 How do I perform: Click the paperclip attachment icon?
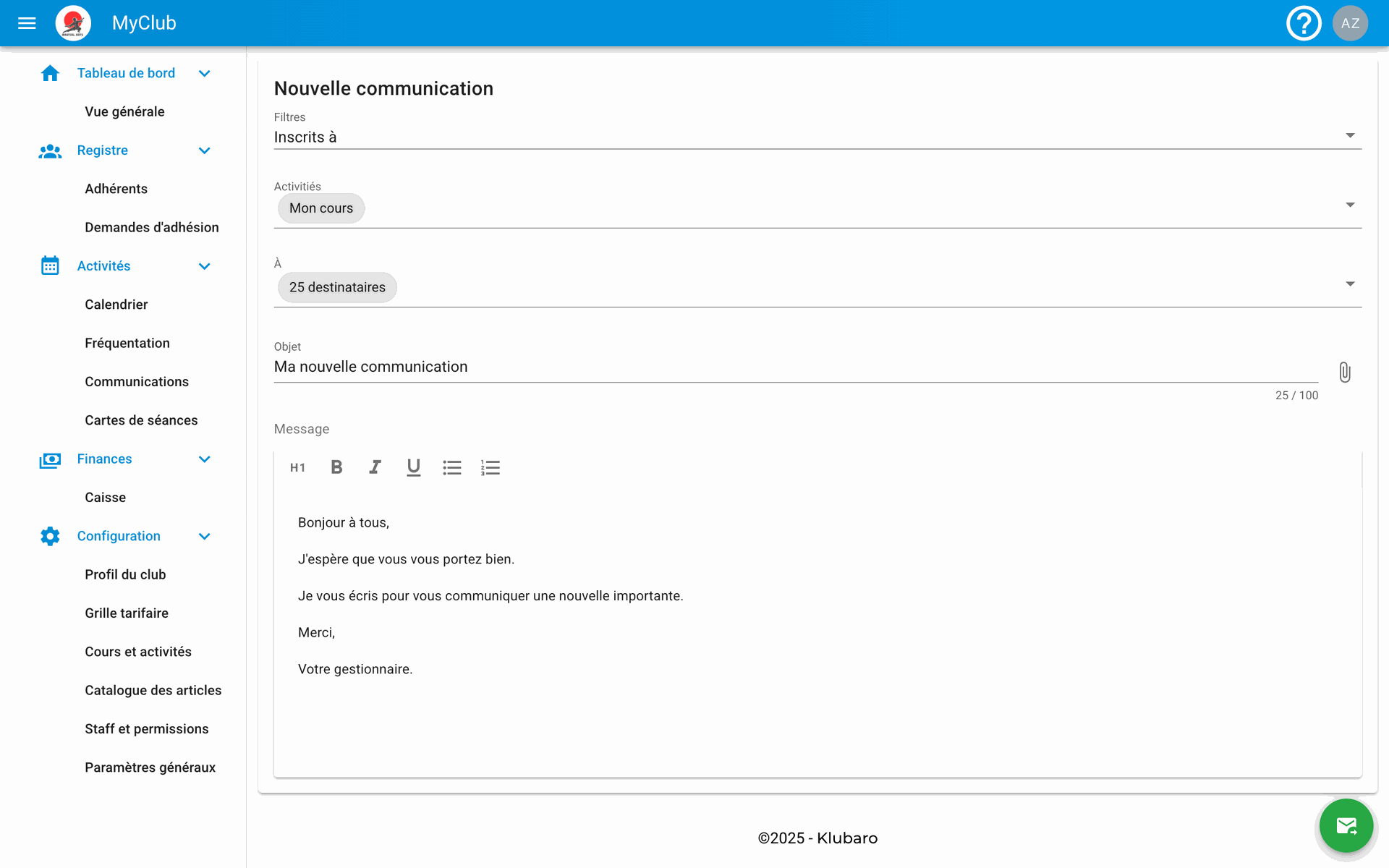(x=1344, y=373)
